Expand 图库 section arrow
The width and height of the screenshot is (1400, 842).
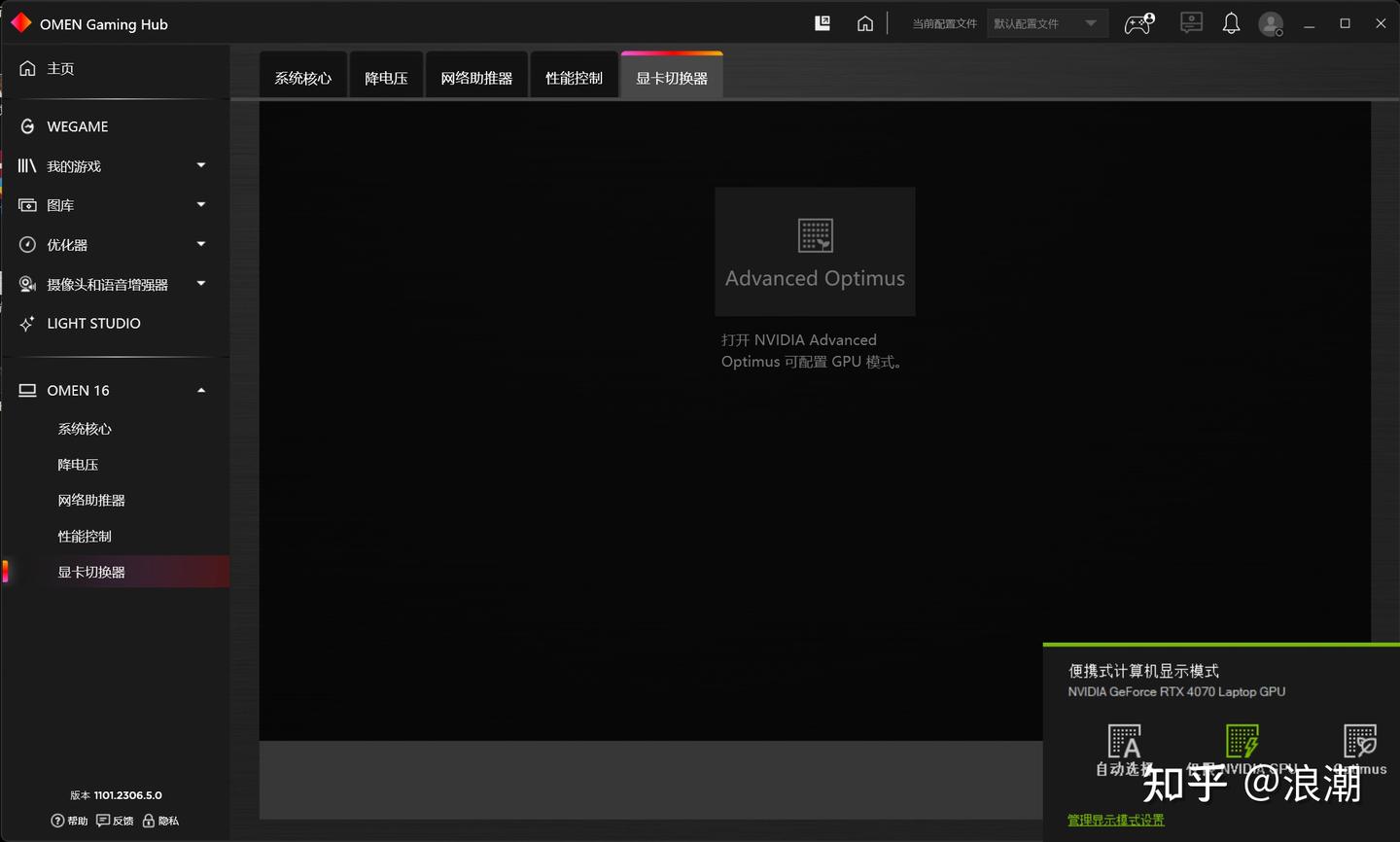(x=201, y=204)
